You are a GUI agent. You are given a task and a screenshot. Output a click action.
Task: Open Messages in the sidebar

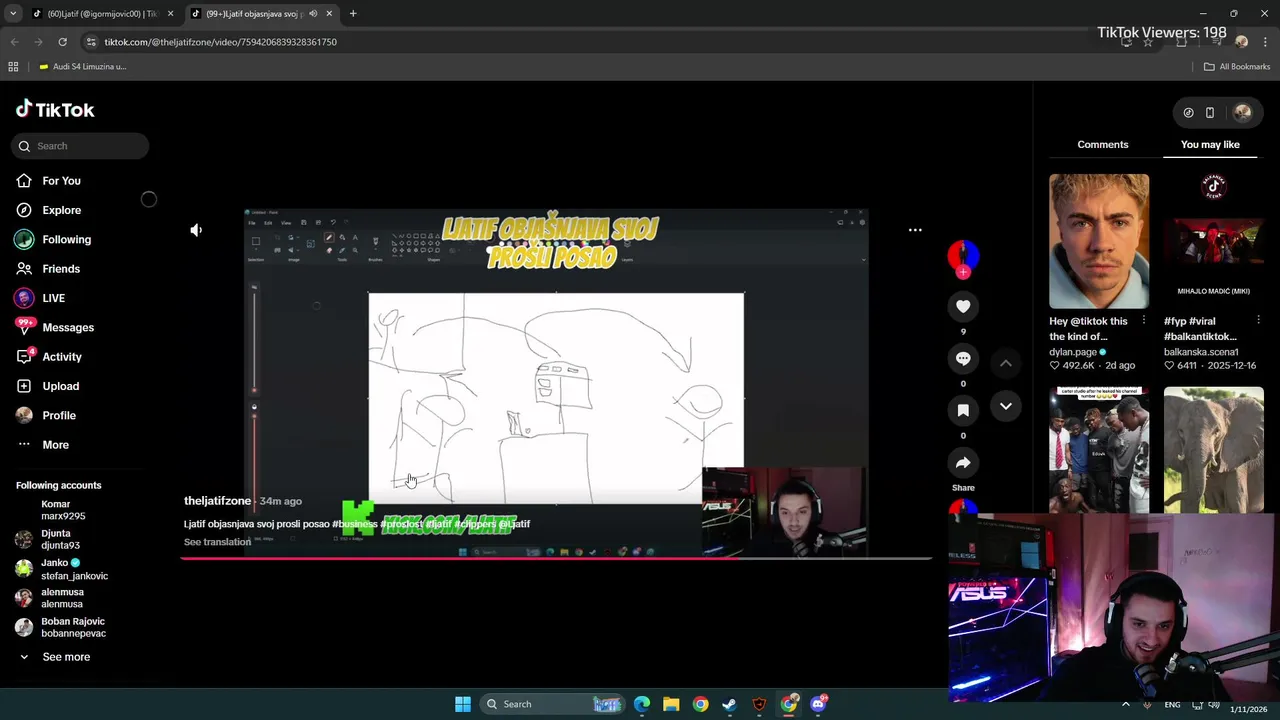67,327
